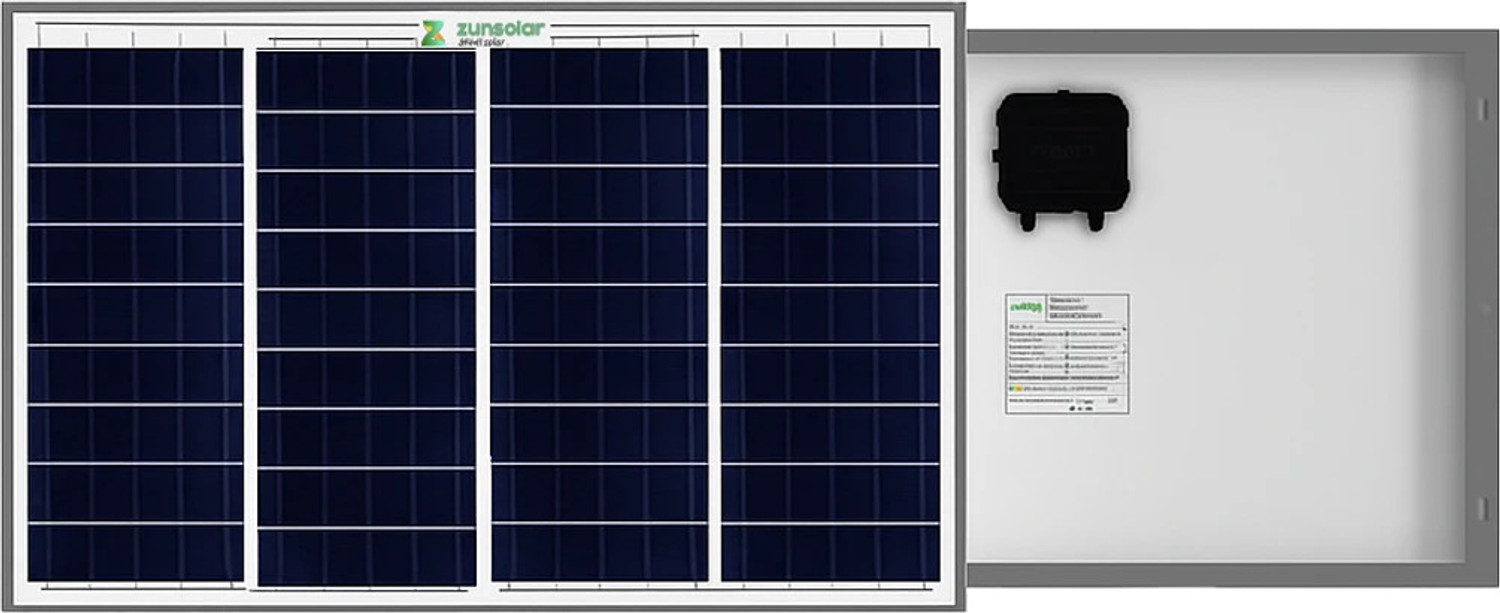Screen dimensions: 1500x613
Task: Click the zunsolar Z hourglass logo icon
Action: click(433, 30)
